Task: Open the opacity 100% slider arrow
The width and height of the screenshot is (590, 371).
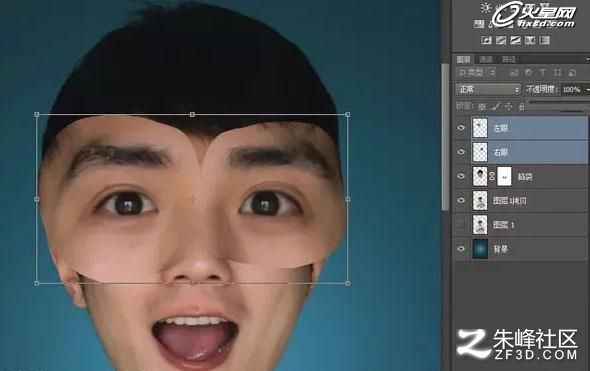Action: tap(587, 90)
